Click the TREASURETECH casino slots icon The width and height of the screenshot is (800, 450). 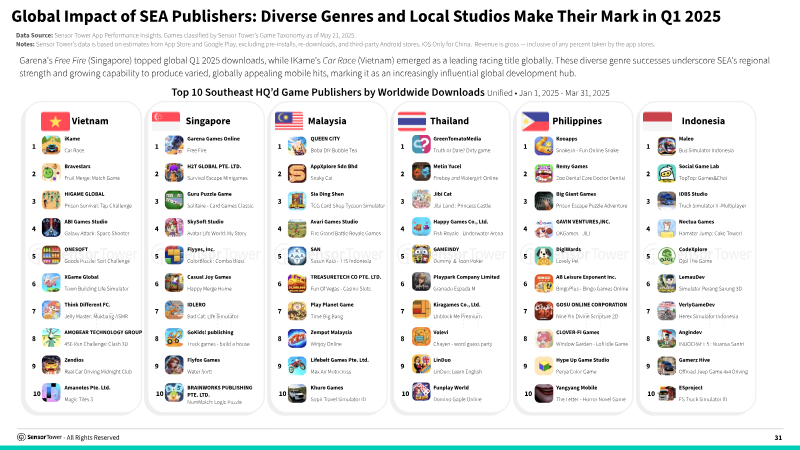pyautogui.click(x=297, y=283)
